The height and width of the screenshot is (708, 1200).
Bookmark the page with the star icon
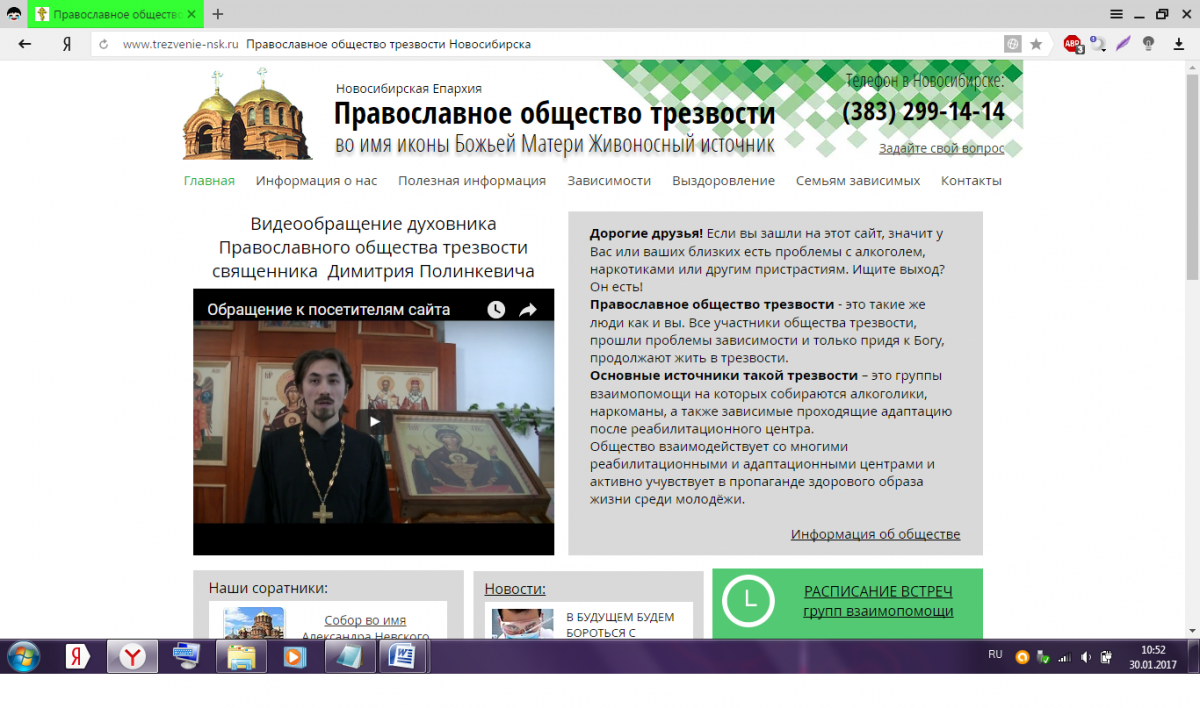pos(1036,44)
